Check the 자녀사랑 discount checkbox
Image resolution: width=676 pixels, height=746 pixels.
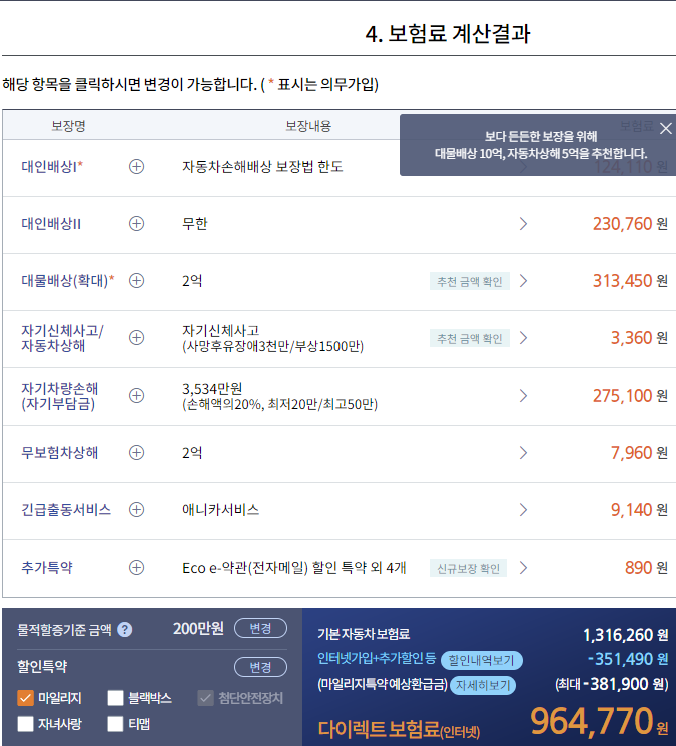tap(25, 724)
